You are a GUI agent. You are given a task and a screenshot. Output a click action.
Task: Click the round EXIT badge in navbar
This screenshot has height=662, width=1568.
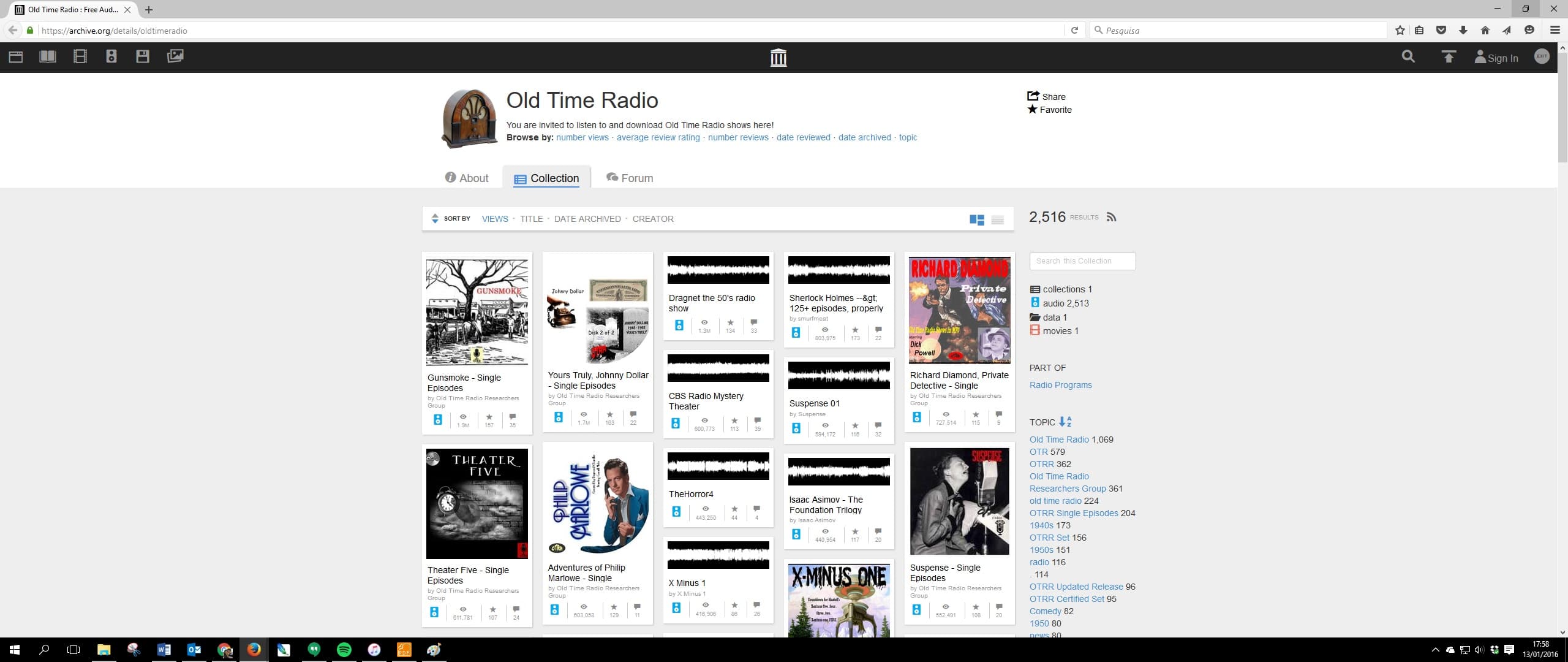(1542, 56)
